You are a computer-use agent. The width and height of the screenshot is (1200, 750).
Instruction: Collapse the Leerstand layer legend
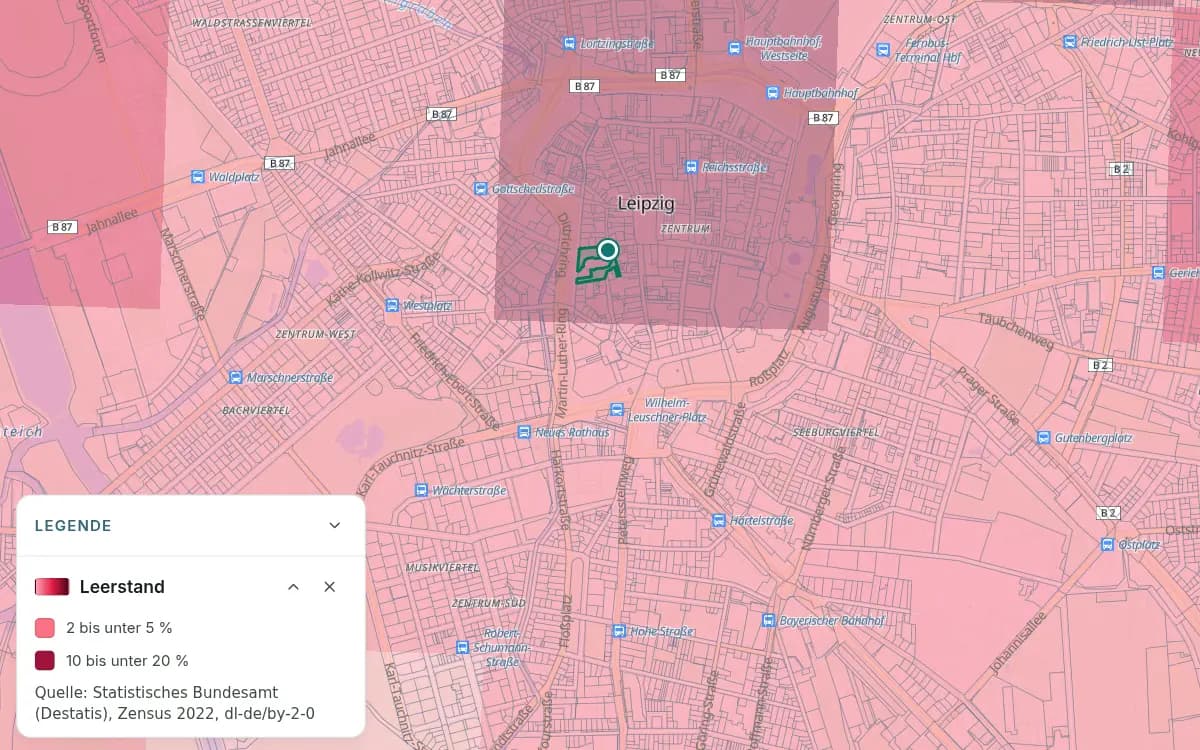293,587
